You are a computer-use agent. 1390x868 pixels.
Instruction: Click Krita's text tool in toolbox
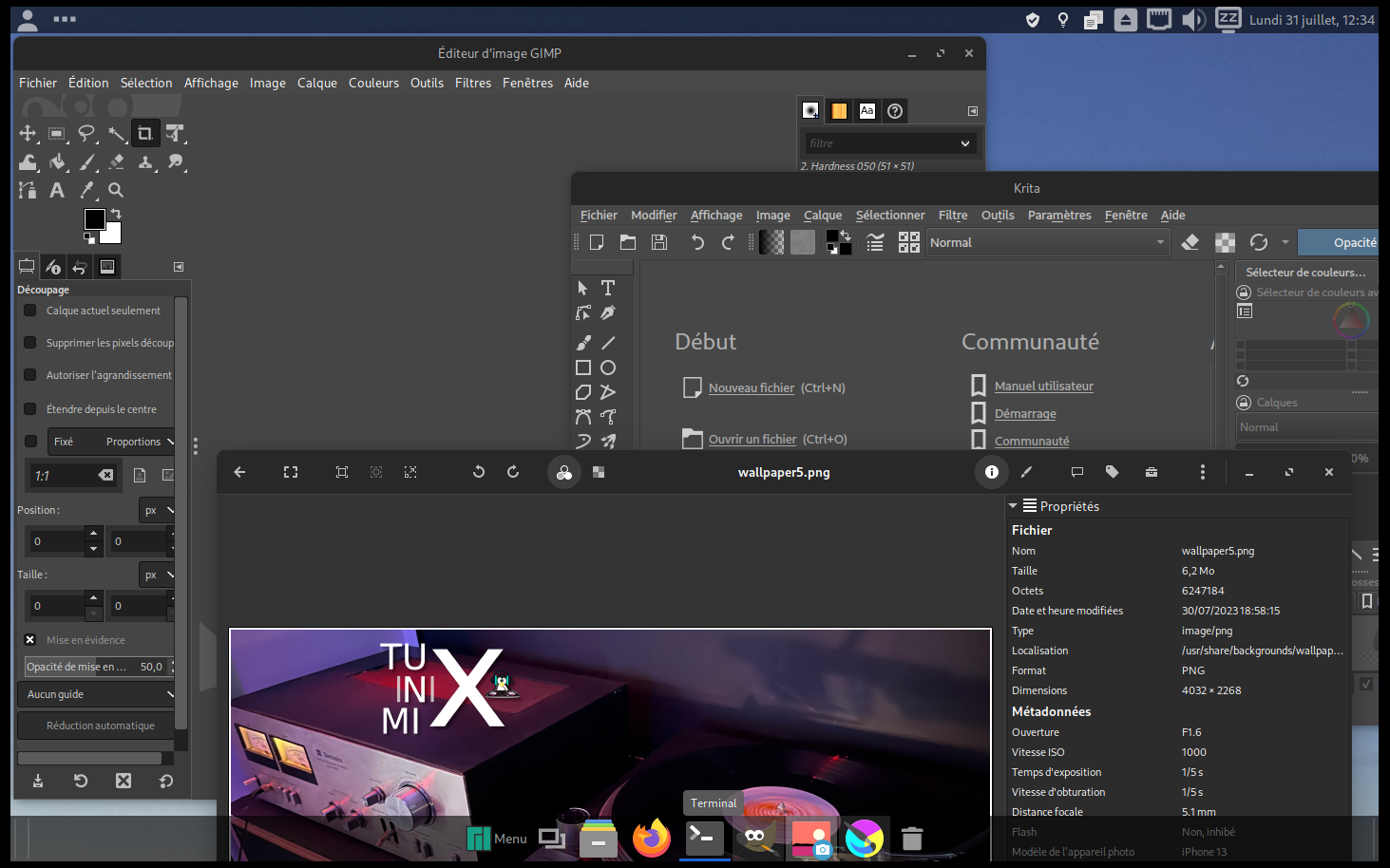click(608, 288)
